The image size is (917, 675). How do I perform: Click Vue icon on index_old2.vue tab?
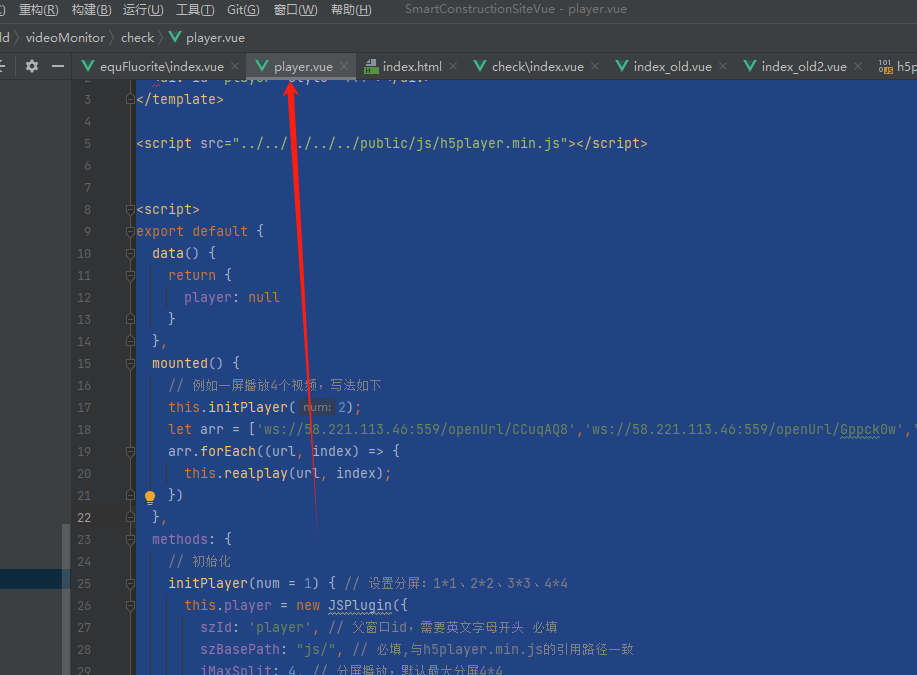749,66
